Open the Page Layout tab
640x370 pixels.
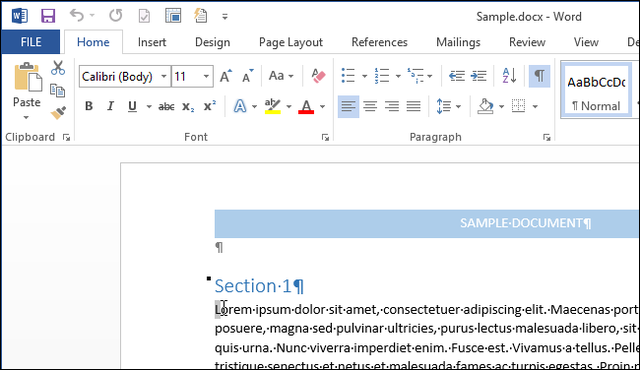pos(291,42)
